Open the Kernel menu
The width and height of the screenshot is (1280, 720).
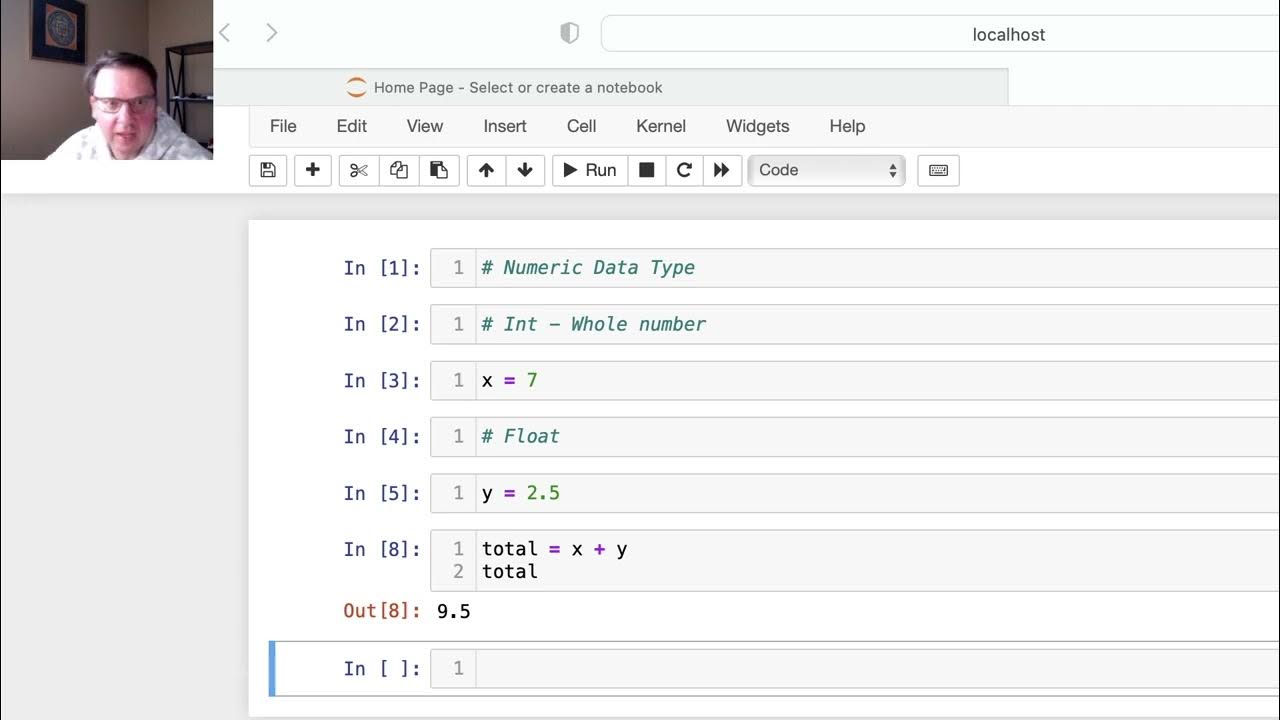click(x=661, y=126)
